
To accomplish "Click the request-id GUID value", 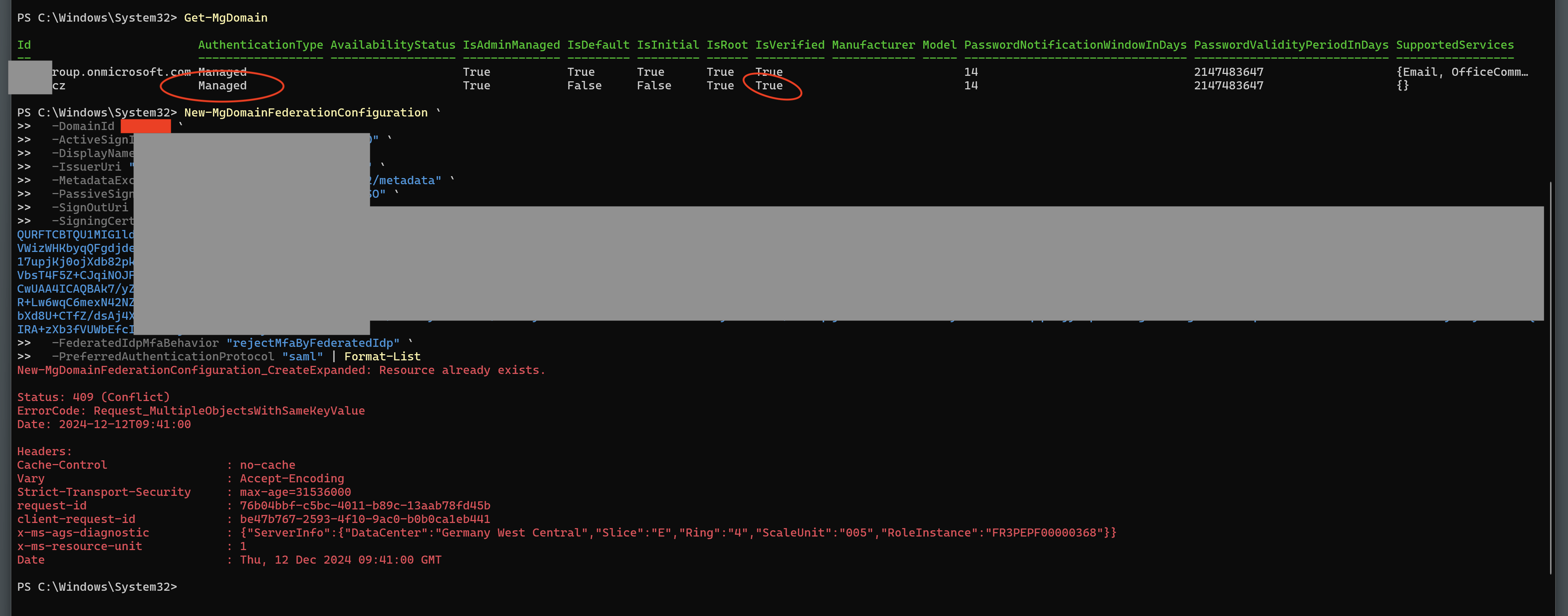I will (365, 505).
